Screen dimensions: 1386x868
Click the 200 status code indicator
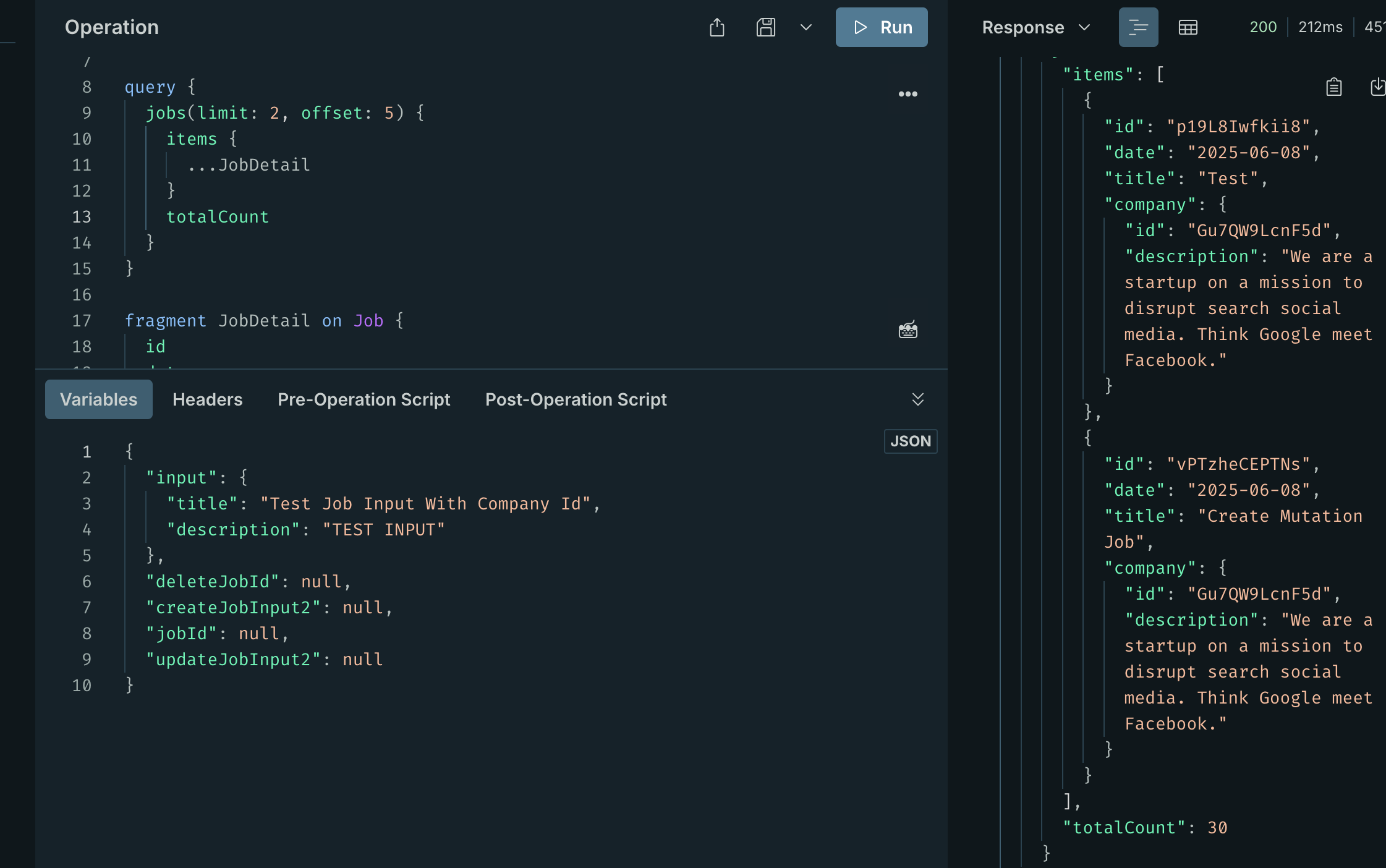[1262, 27]
